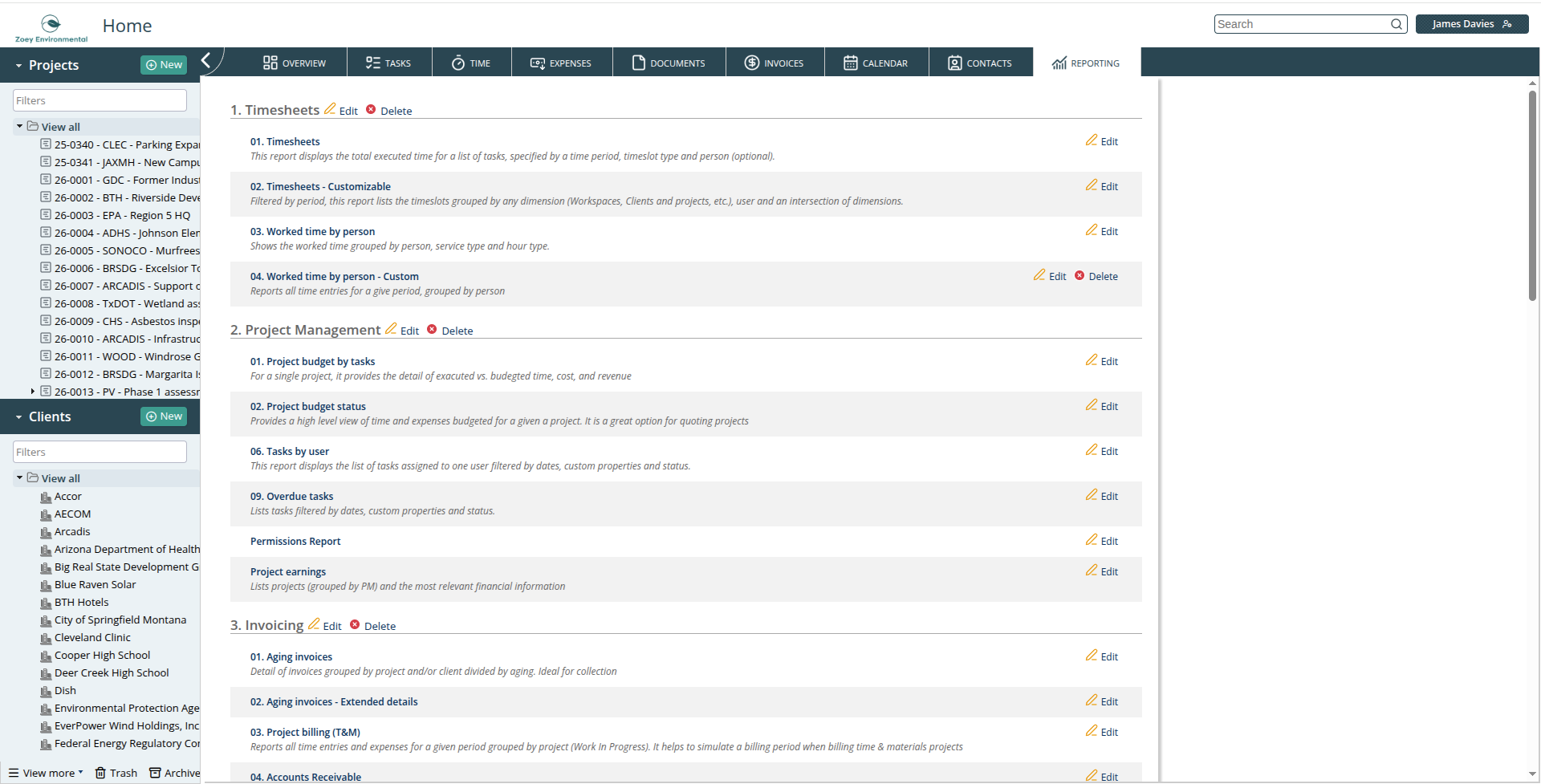The height and width of the screenshot is (784, 1541).
Task: Edit report 06. Tasks by user
Action: pos(1102,450)
